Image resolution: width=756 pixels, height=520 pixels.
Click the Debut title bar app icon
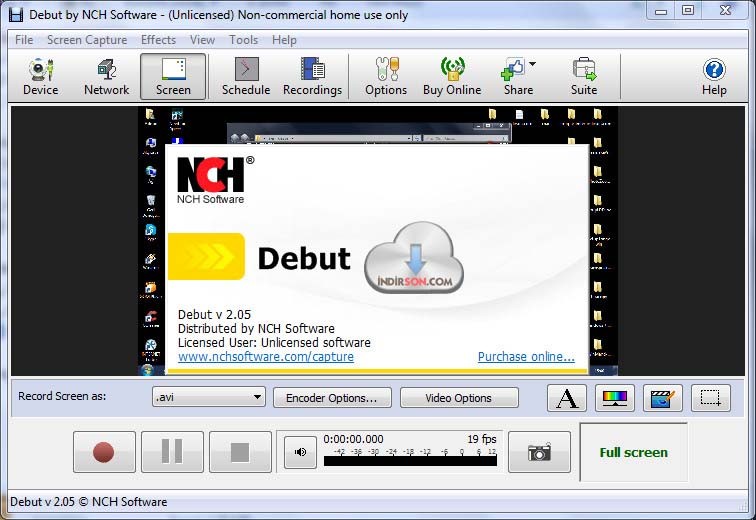pos(16,14)
